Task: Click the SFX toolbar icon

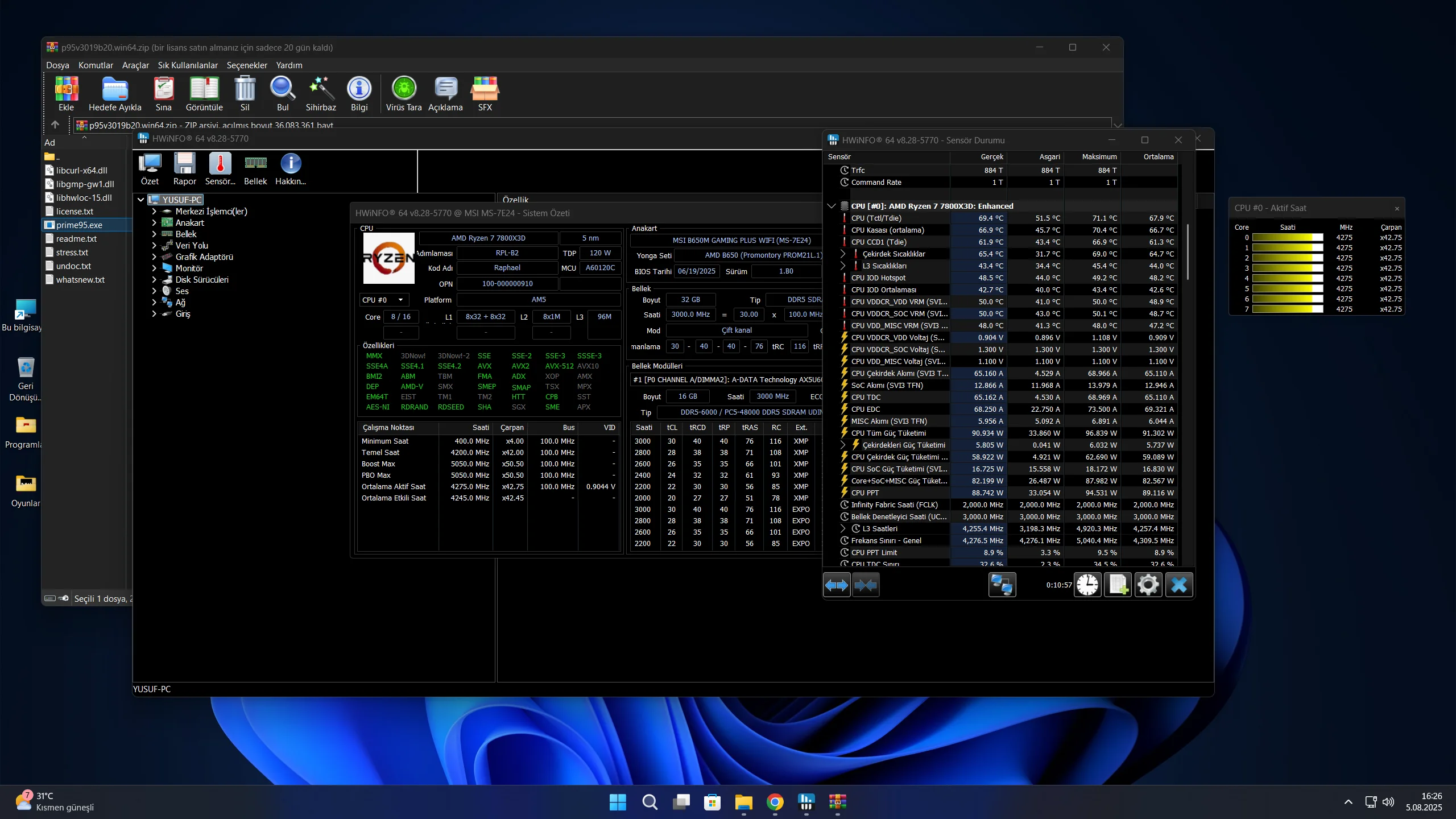Action: click(485, 90)
